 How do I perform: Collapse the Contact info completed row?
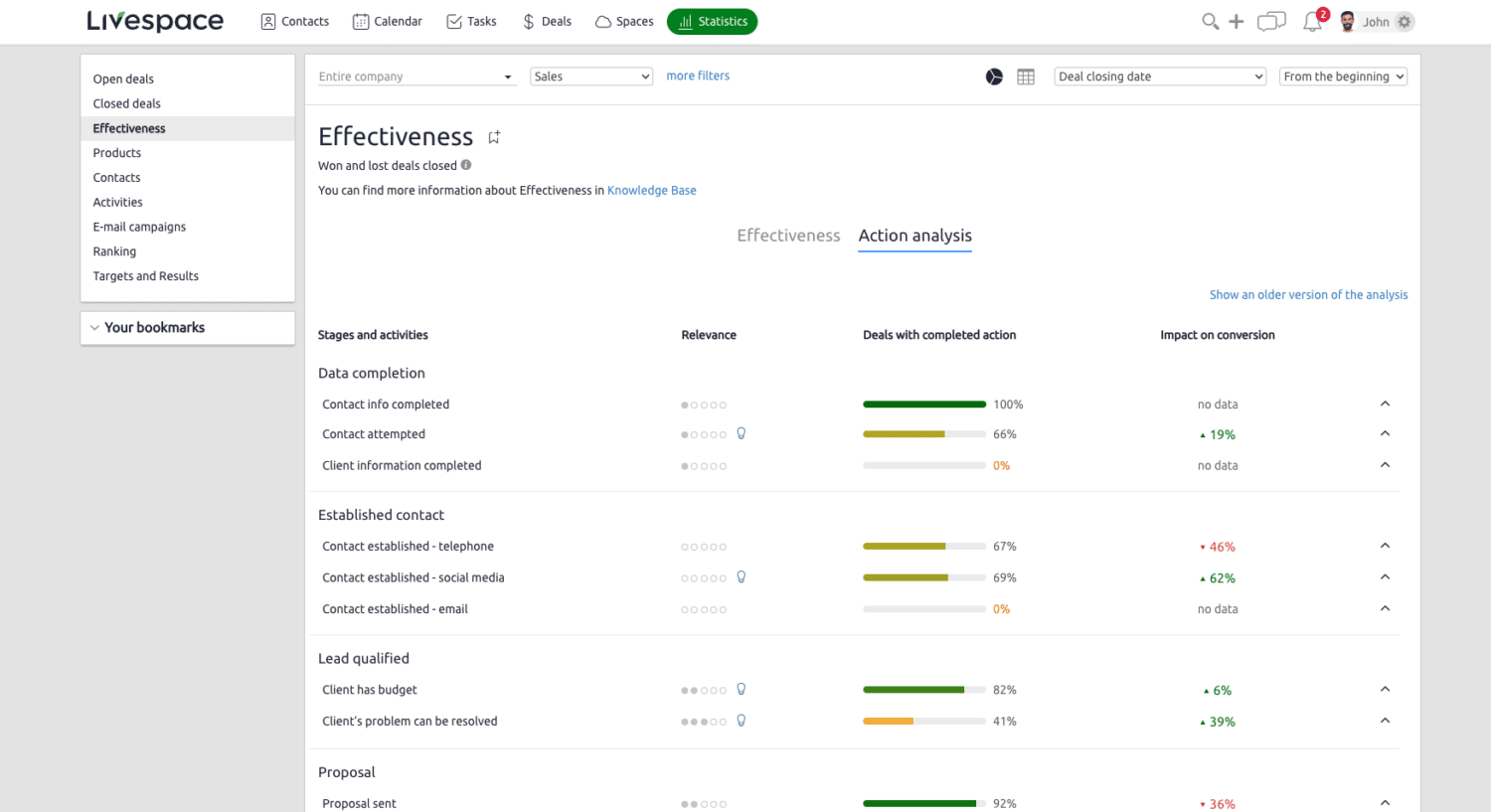[x=1385, y=404]
